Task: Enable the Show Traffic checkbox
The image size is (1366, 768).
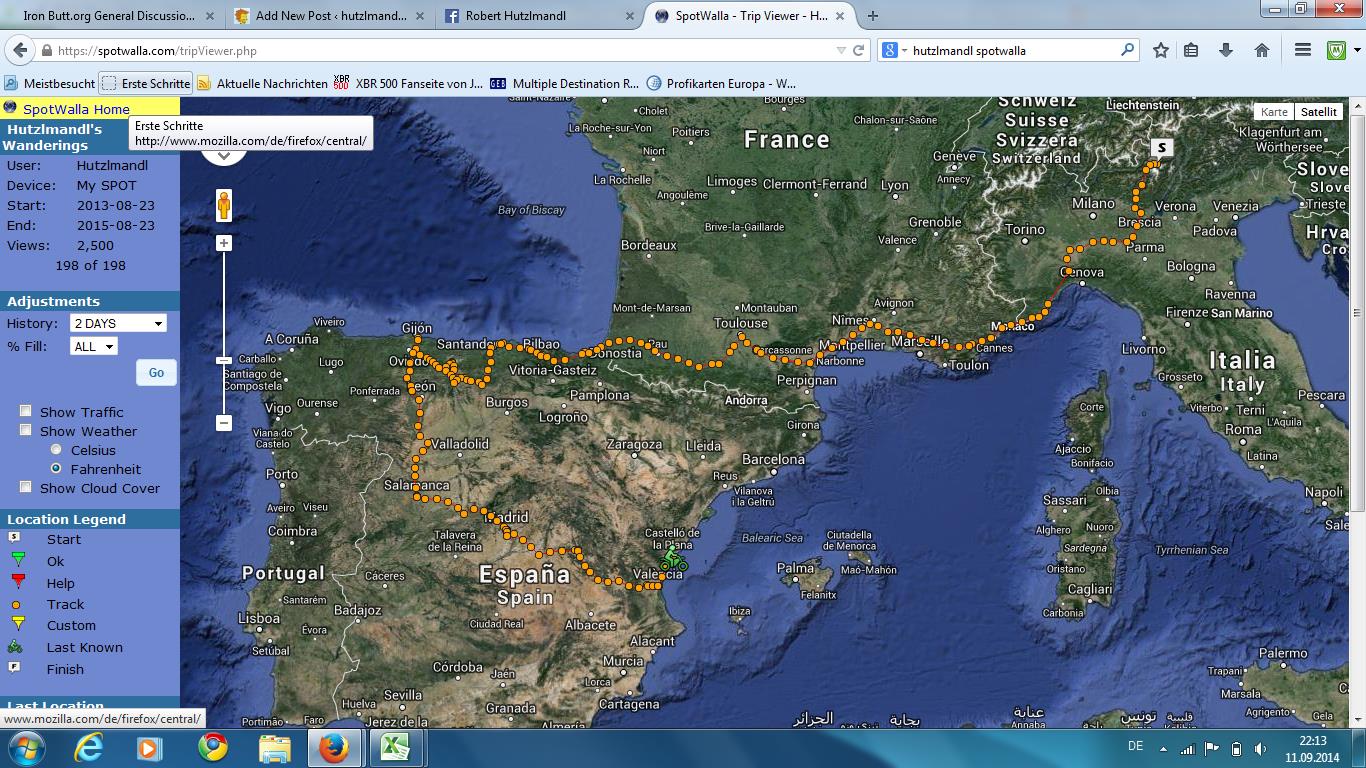Action: [x=26, y=411]
